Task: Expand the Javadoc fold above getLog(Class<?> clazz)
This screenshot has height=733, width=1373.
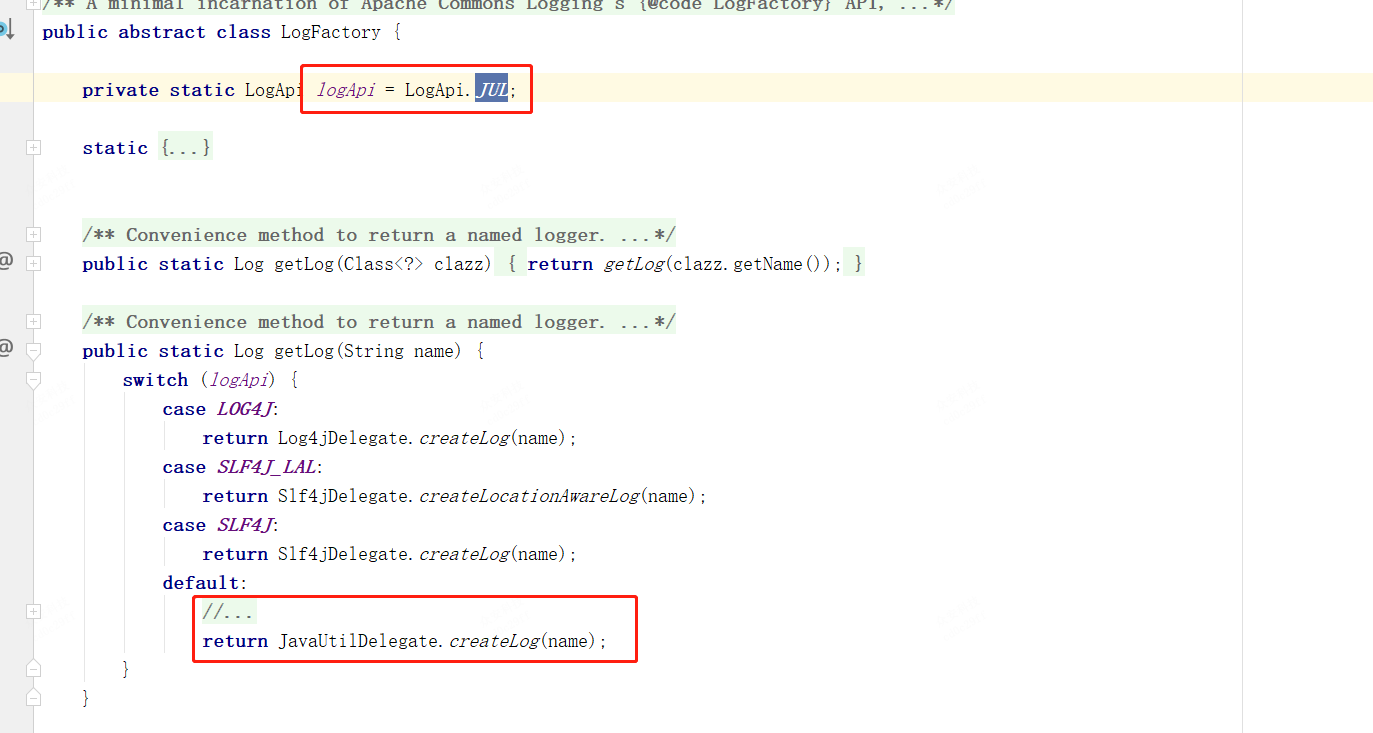Action: pyautogui.click(x=33, y=234)
